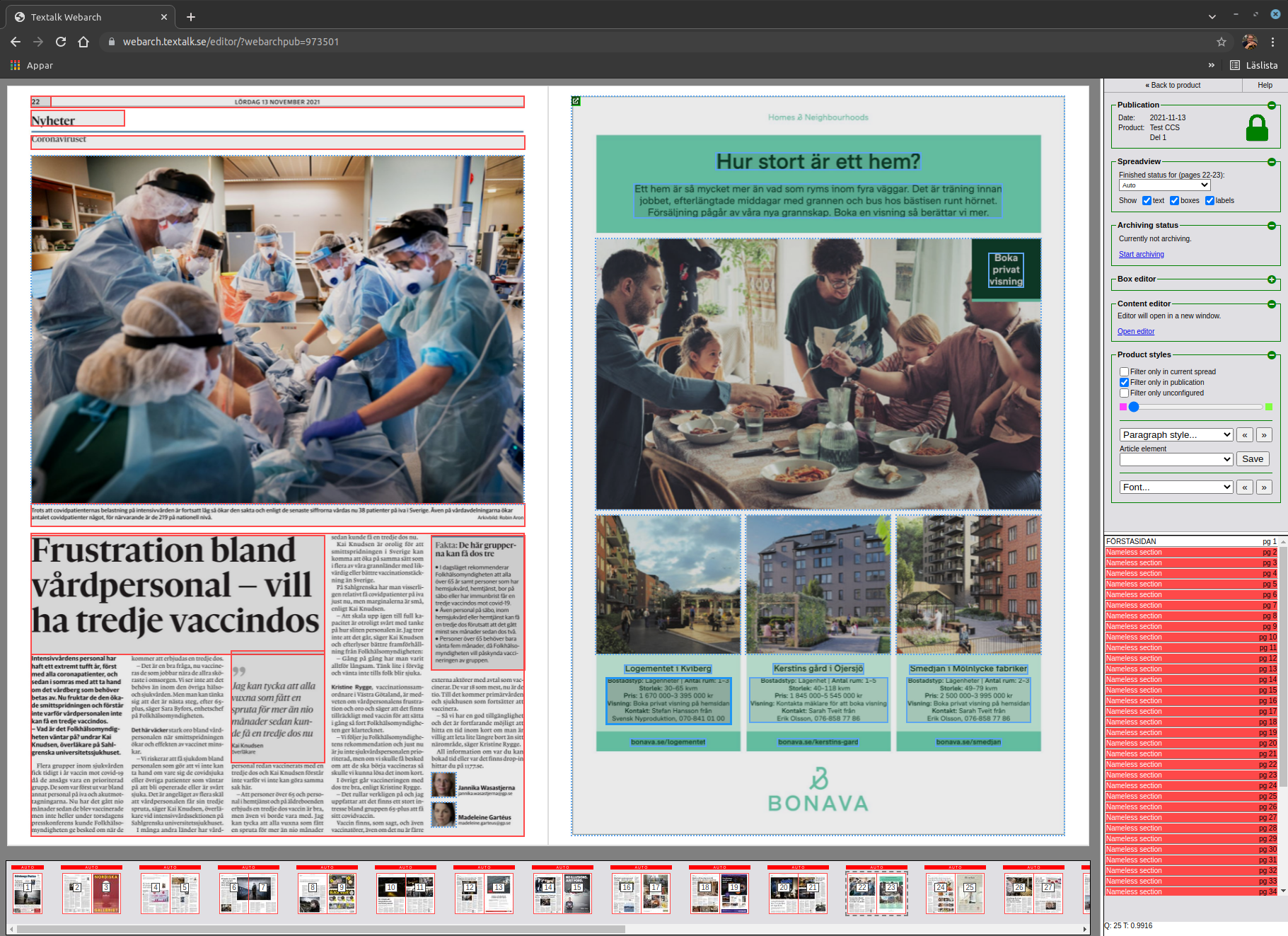The height and width of the screenshot is (936, 1288).
Task: Close the Textalk Webarch tab
Action: [x=164, y=17]
